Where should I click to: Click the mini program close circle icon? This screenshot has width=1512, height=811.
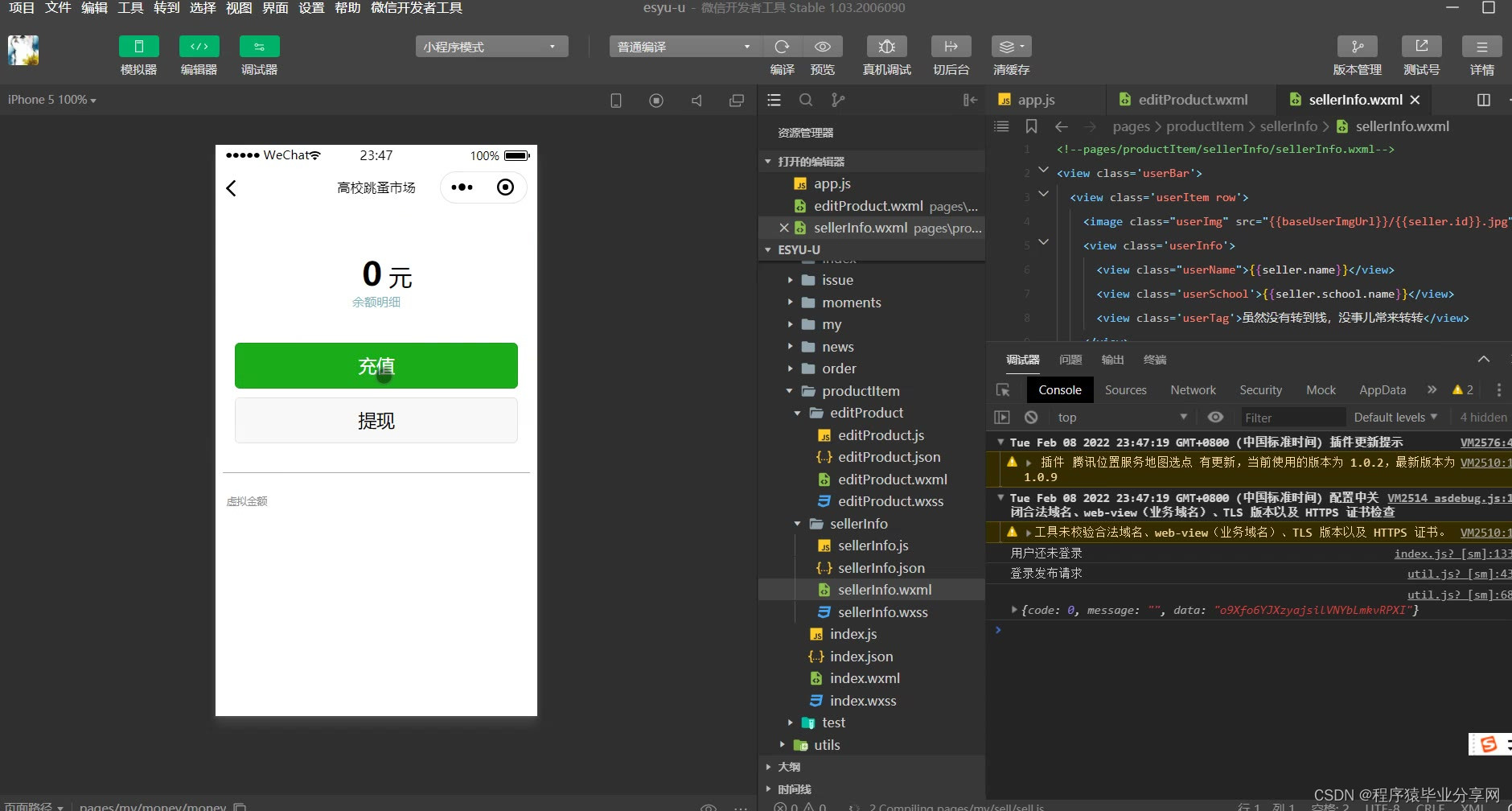(x=505, y=187)
